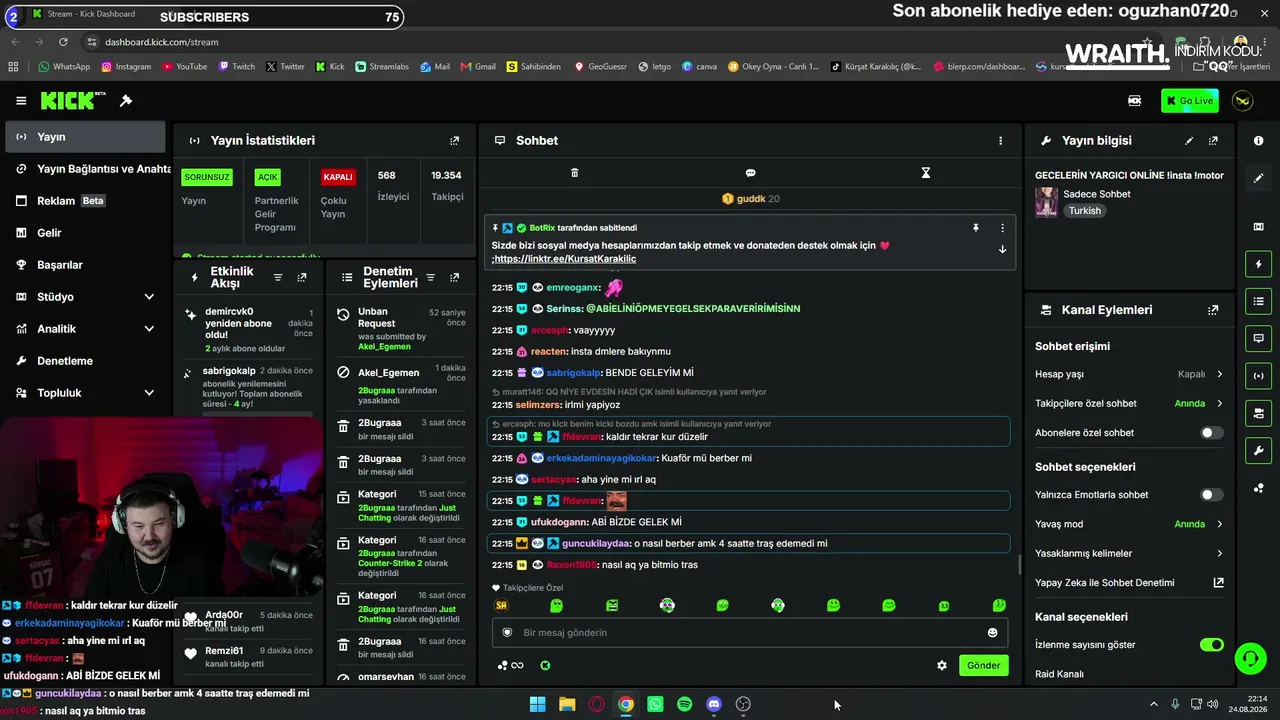Click the Bir mesaj gönderin input field
The height and width of the screenshot is (720, 1280).
(750, 632)
